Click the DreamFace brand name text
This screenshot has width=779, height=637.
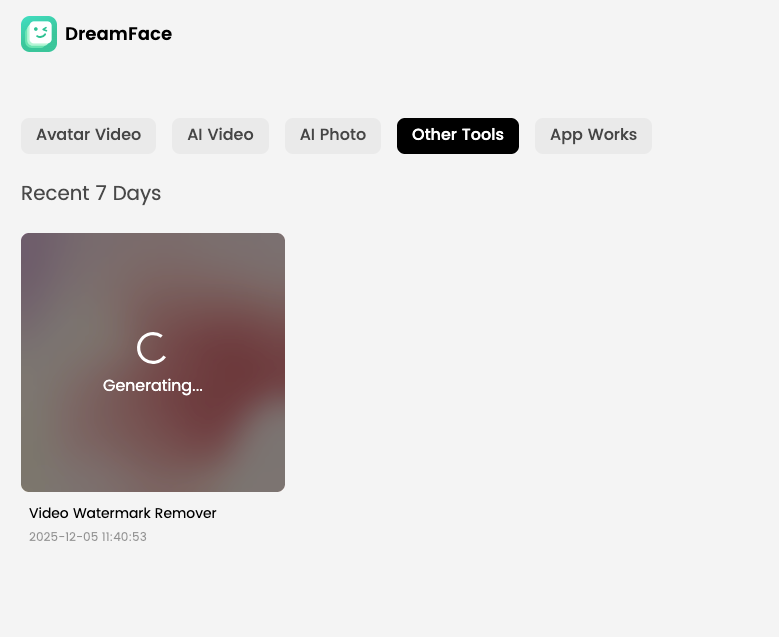pos(118,34)
